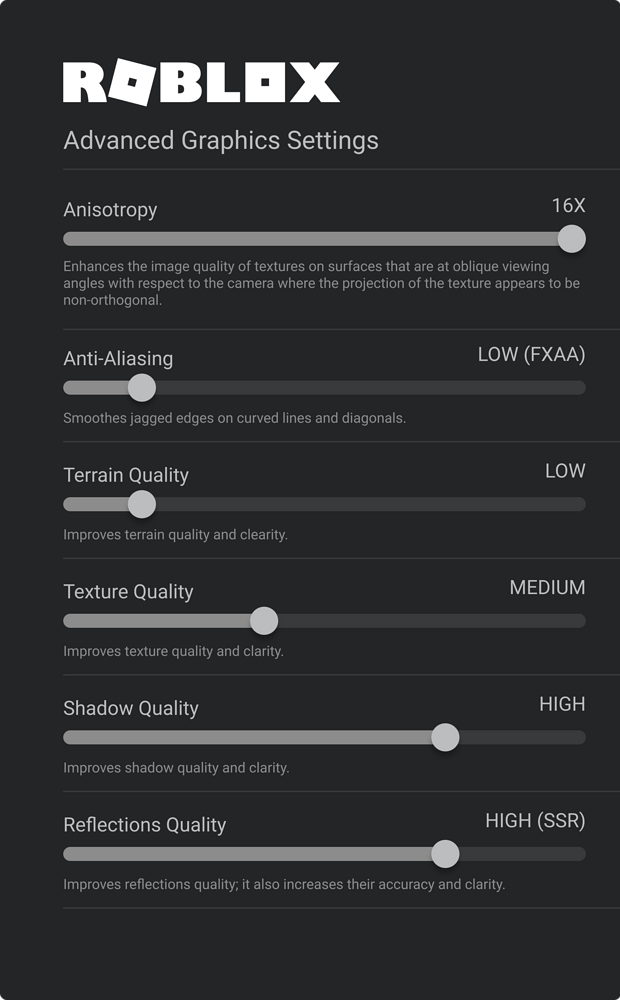Click the Texture Quality slider thumb

click(x=264, y=621)
